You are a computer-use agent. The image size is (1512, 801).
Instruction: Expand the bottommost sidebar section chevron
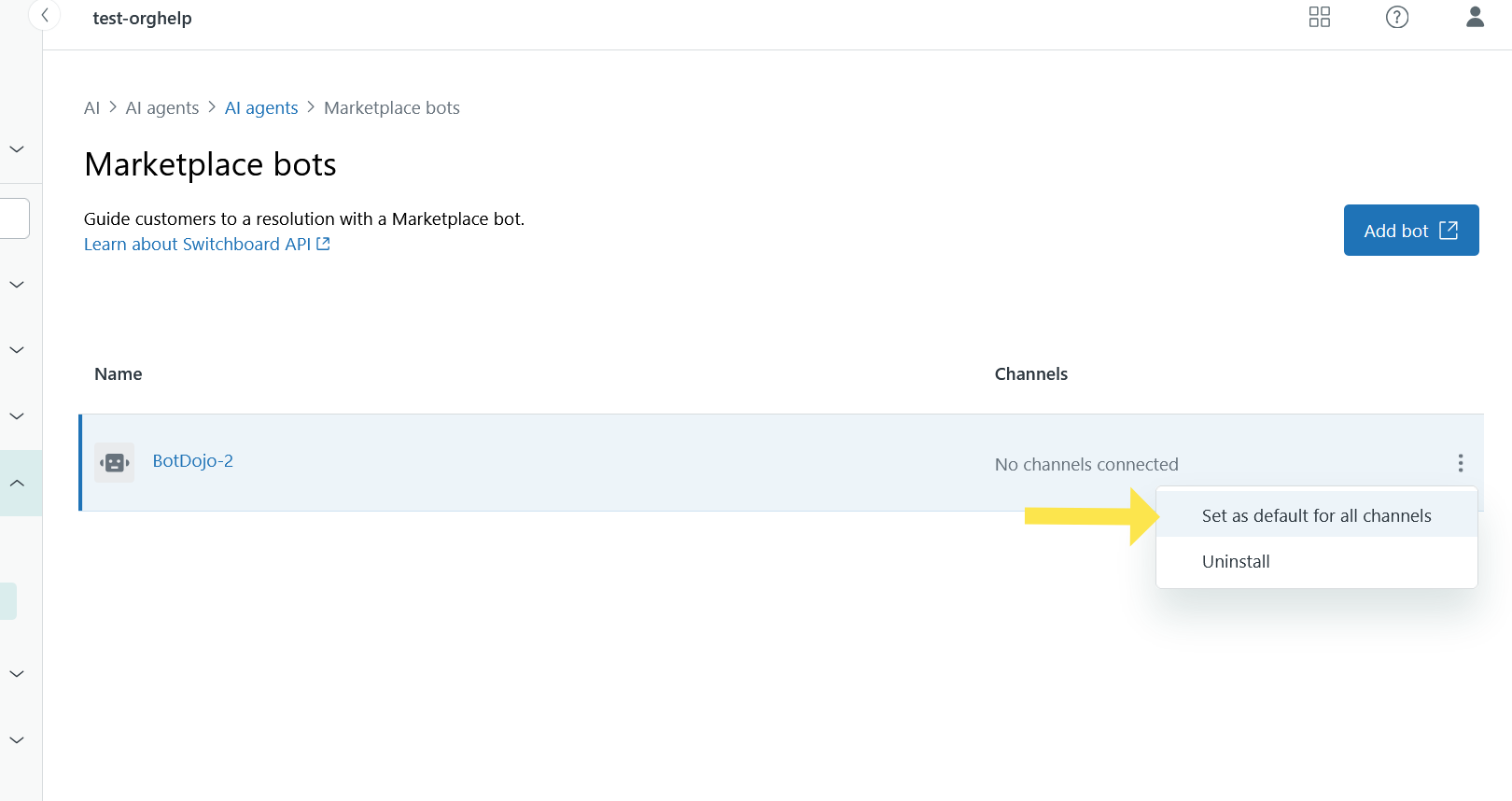coord(17,739)
